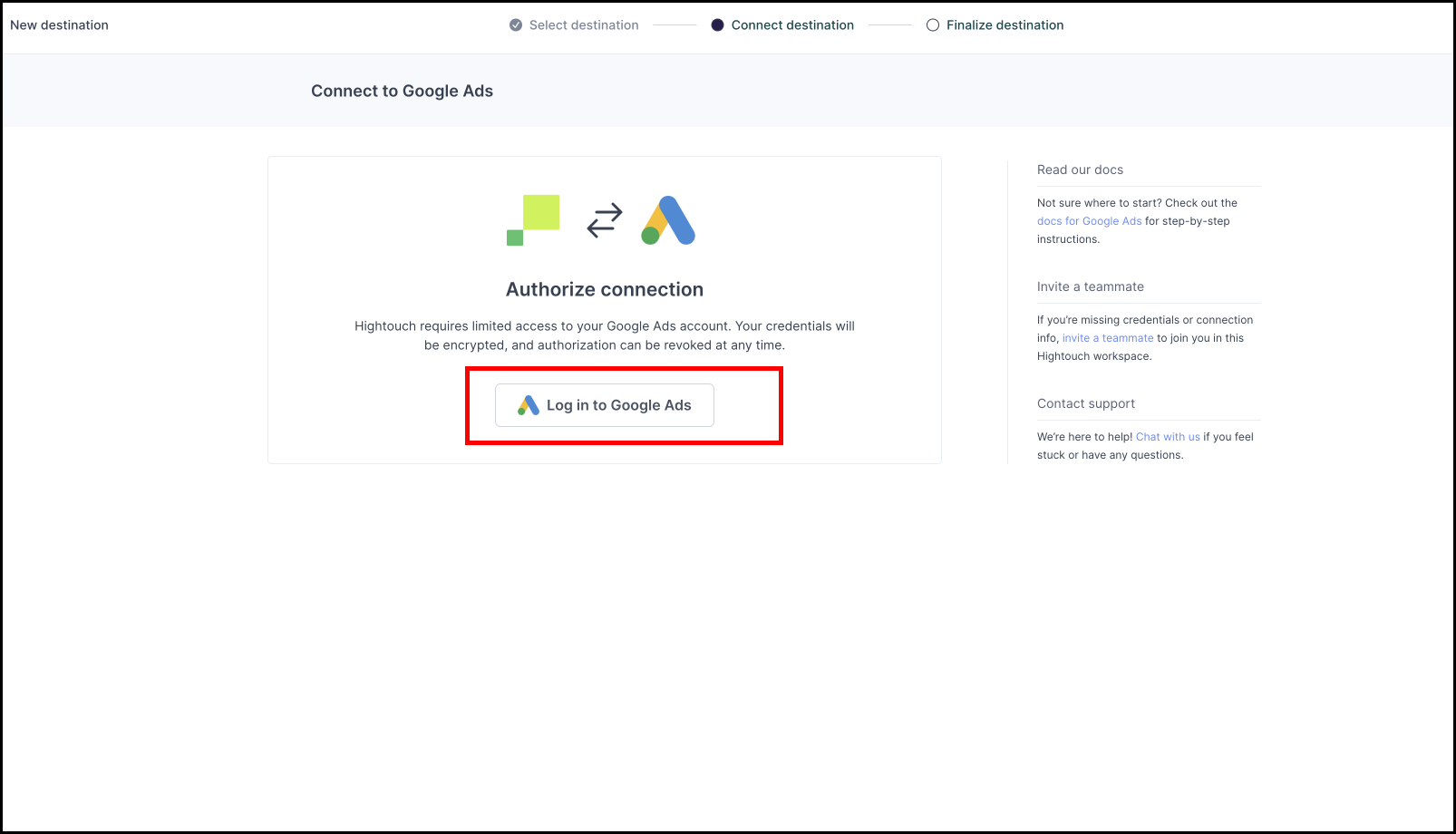The width and height of the screenshot is (1456, 834).
Task: Select the Finalize destination radio circle
Action: tap(933, 24)
